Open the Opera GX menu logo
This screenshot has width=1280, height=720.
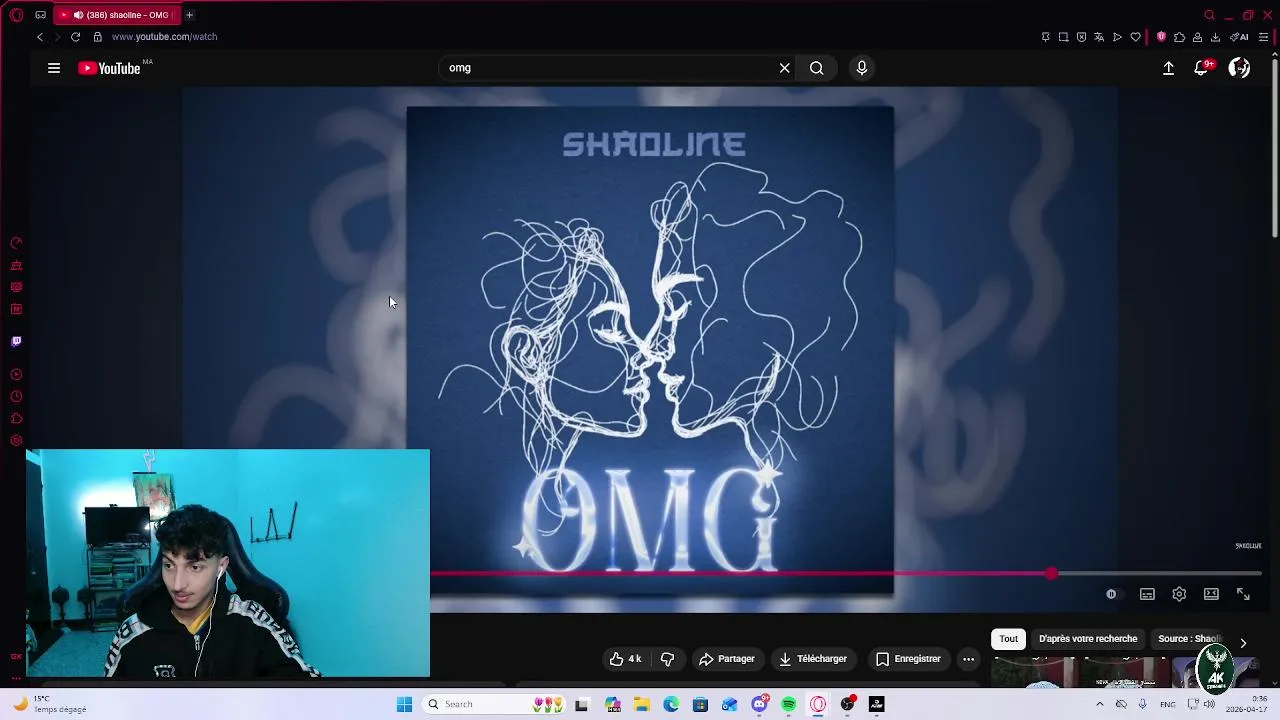pos(16,15)
